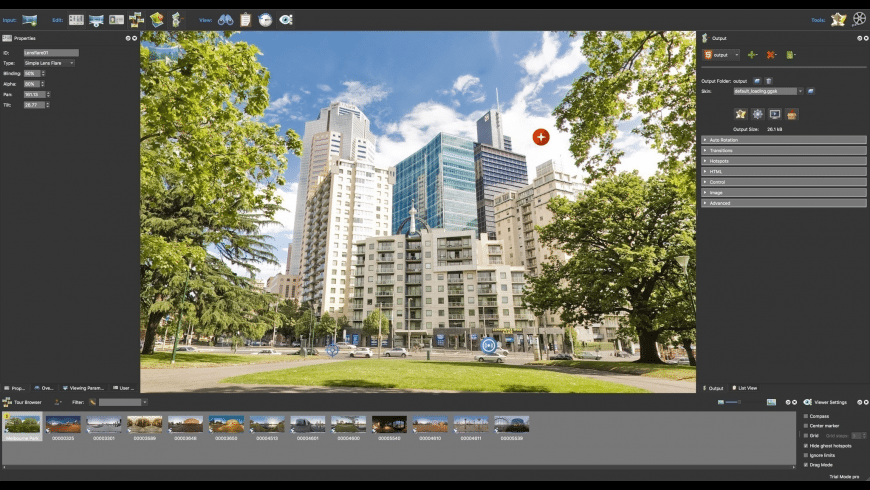This screenshot has width=870, height=490.
Task: Open the Animation film reel tool
Action: 859,19
